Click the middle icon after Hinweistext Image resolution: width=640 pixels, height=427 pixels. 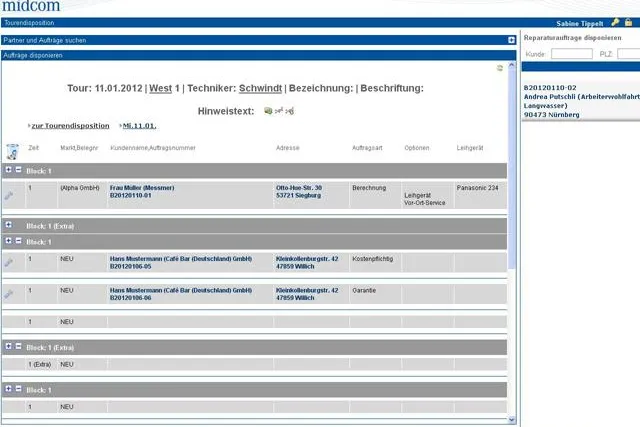[x=279, y=111]
